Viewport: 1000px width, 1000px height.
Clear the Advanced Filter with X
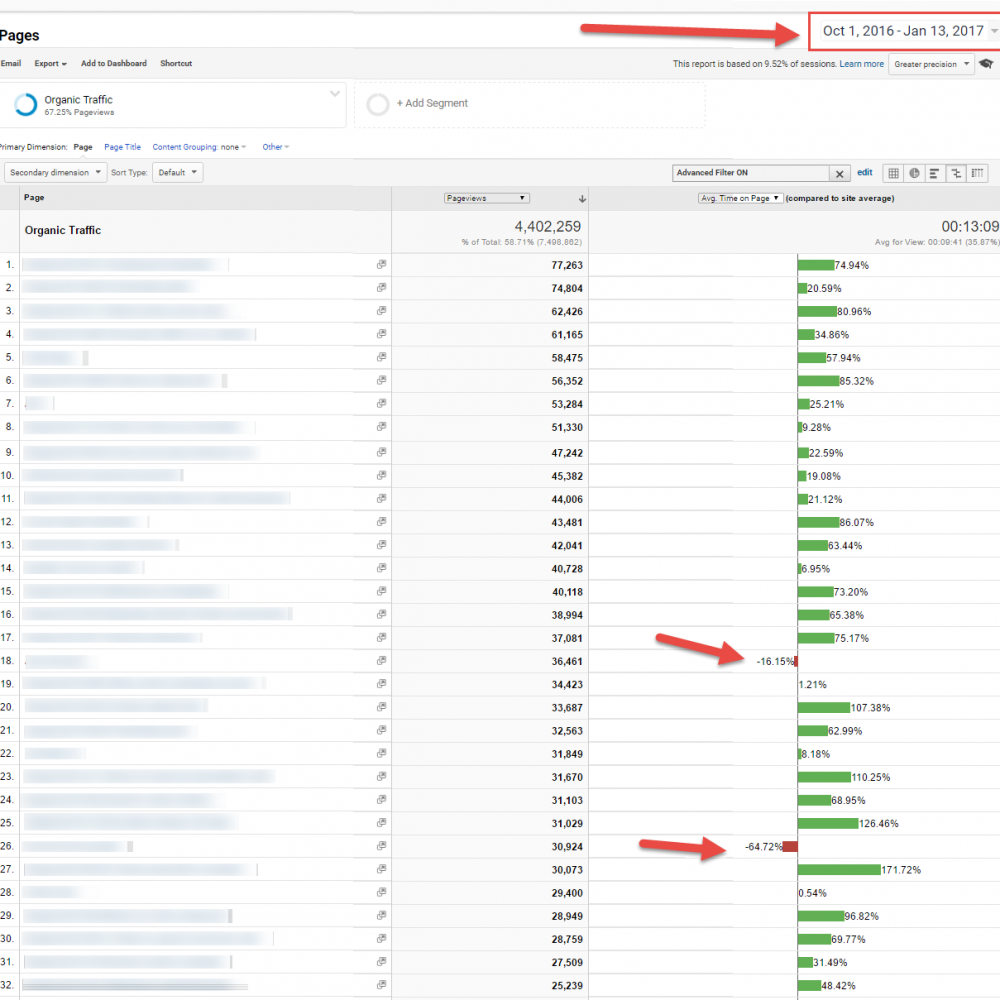point(839,173)
